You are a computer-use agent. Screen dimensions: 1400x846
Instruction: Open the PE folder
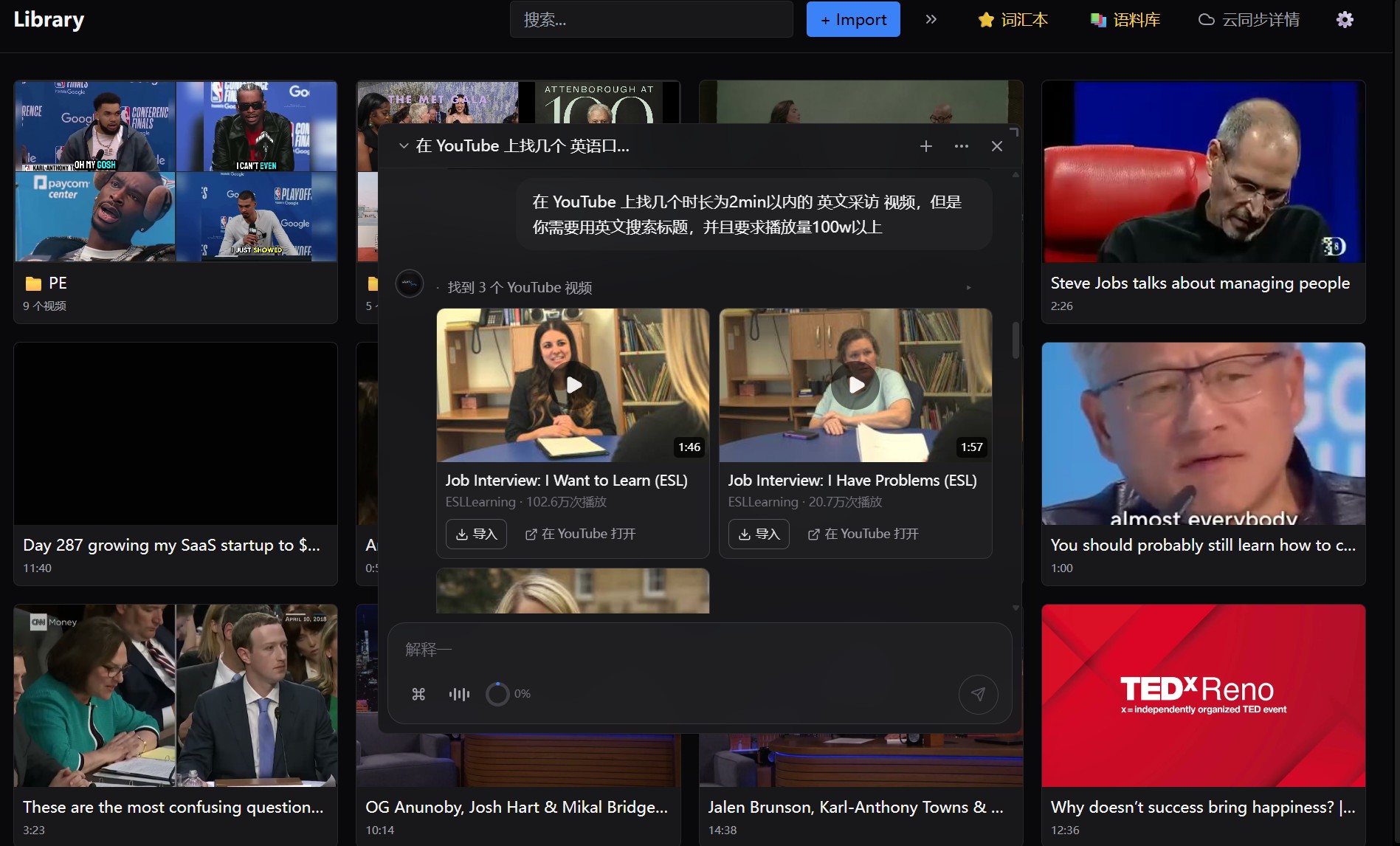[x=176, y=202]
